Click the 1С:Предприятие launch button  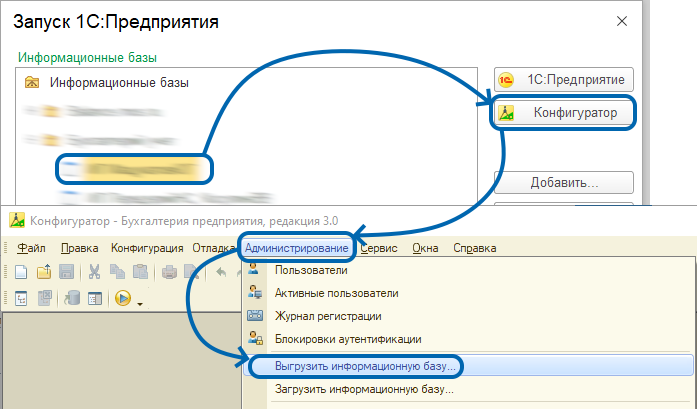[x=564, y=80]
